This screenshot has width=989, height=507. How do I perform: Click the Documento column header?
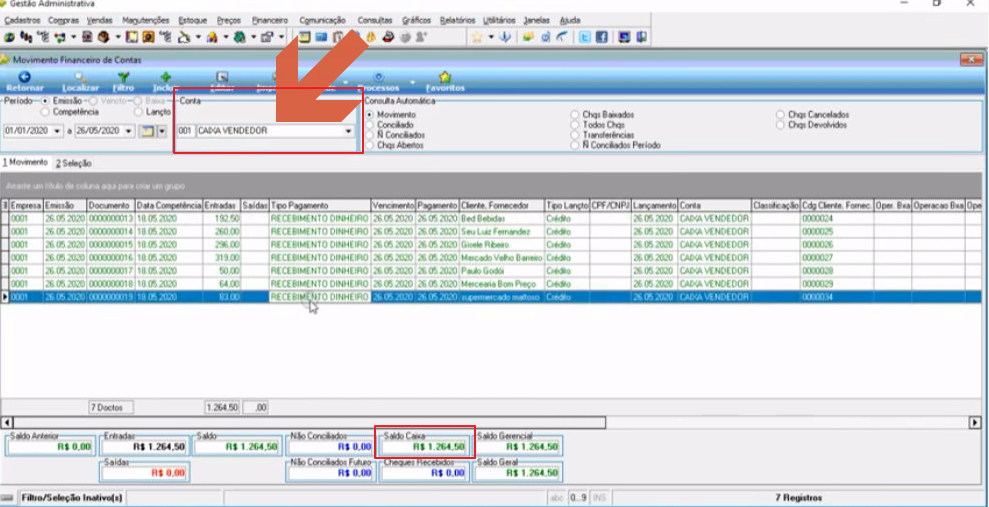(x=110, y=206)
